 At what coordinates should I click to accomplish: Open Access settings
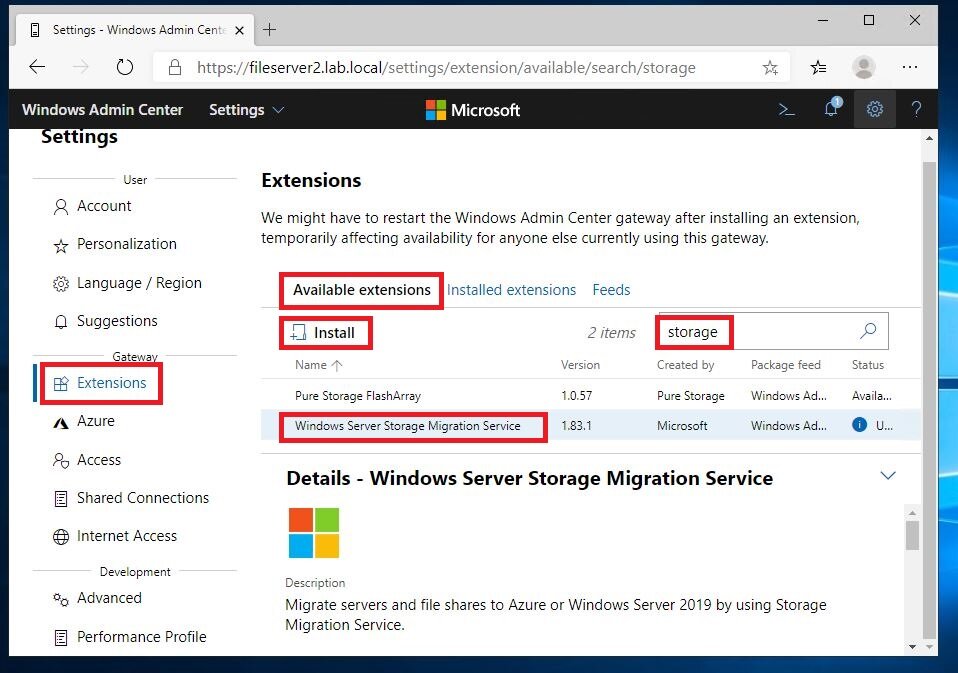(98, 460)
